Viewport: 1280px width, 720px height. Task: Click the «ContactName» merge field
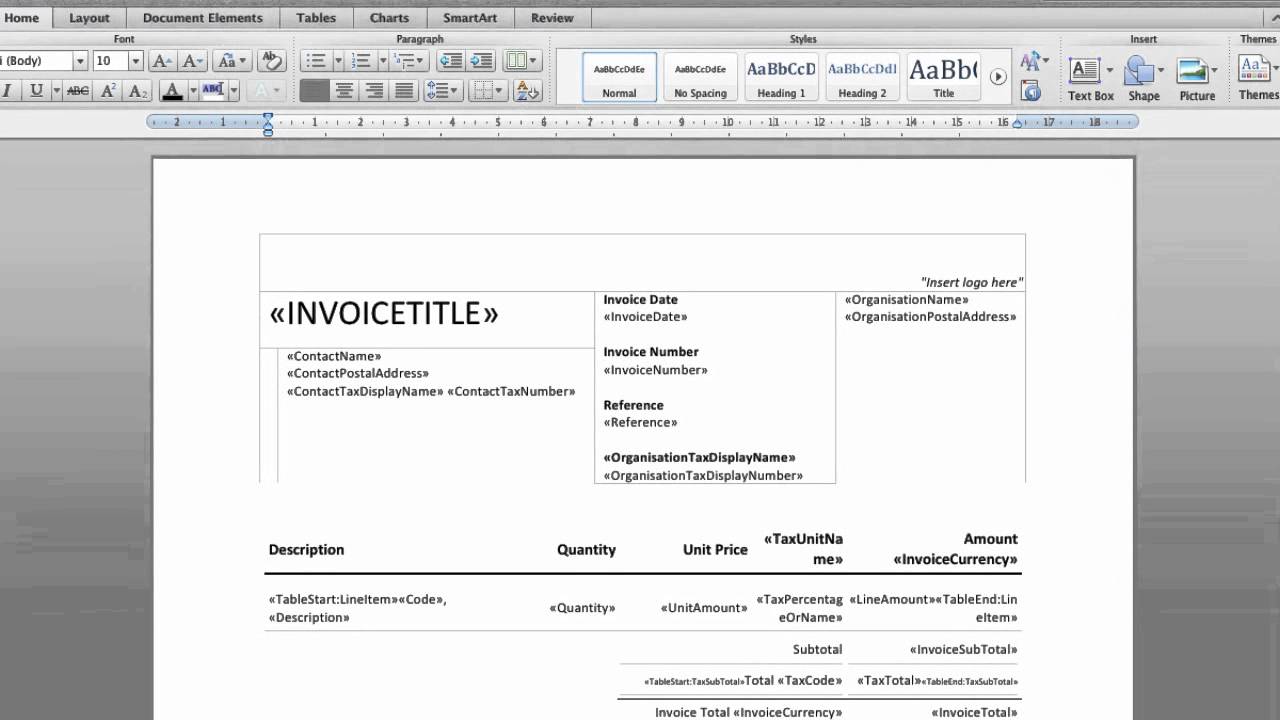click(x=334, y=356)
